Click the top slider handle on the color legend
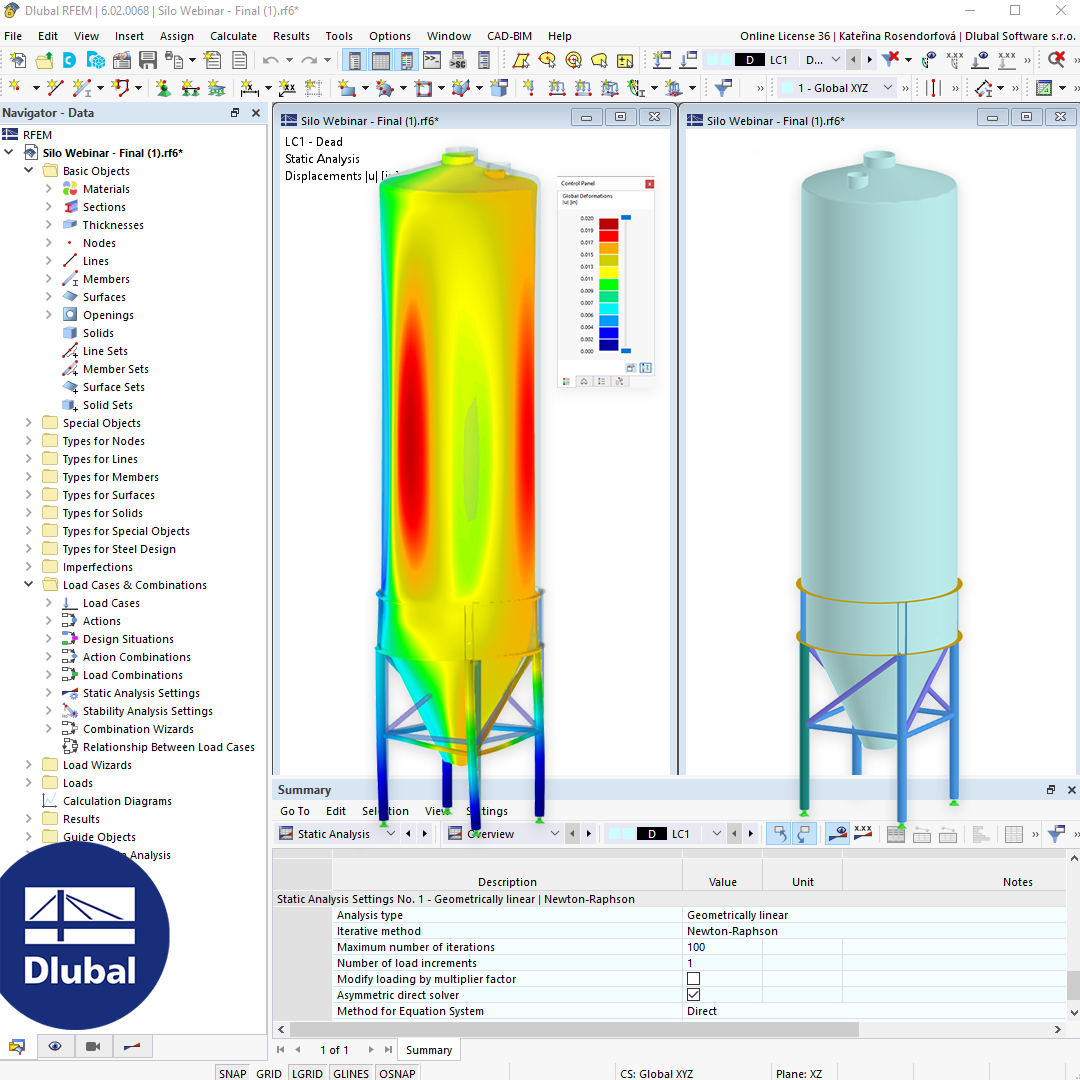The width and height of the screenshot is (1080, 1080). tap(626, 218)
